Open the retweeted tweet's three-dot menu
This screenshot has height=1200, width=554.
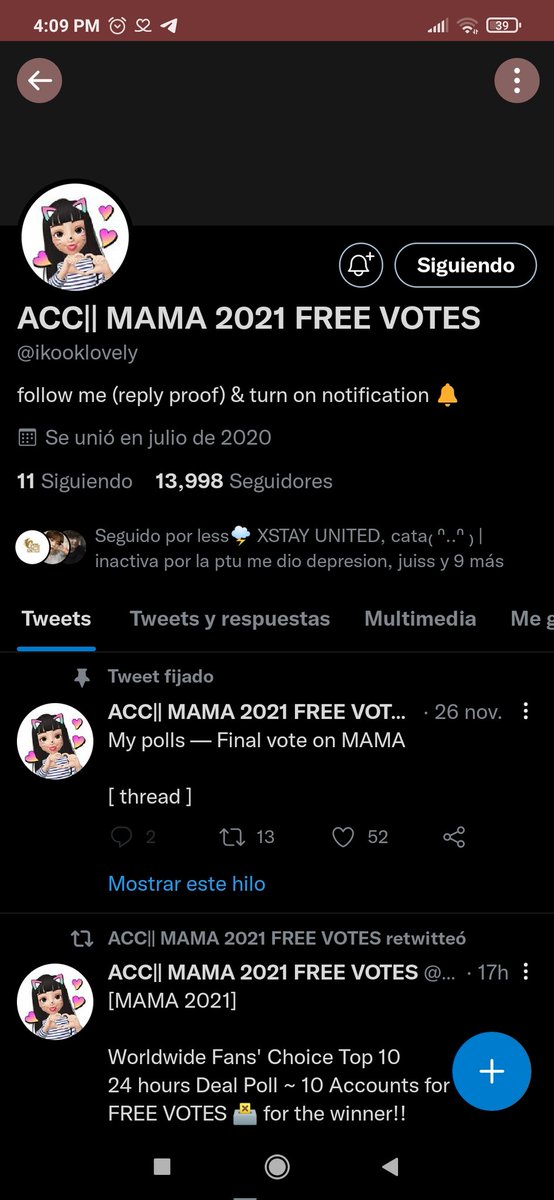point(526,972)
